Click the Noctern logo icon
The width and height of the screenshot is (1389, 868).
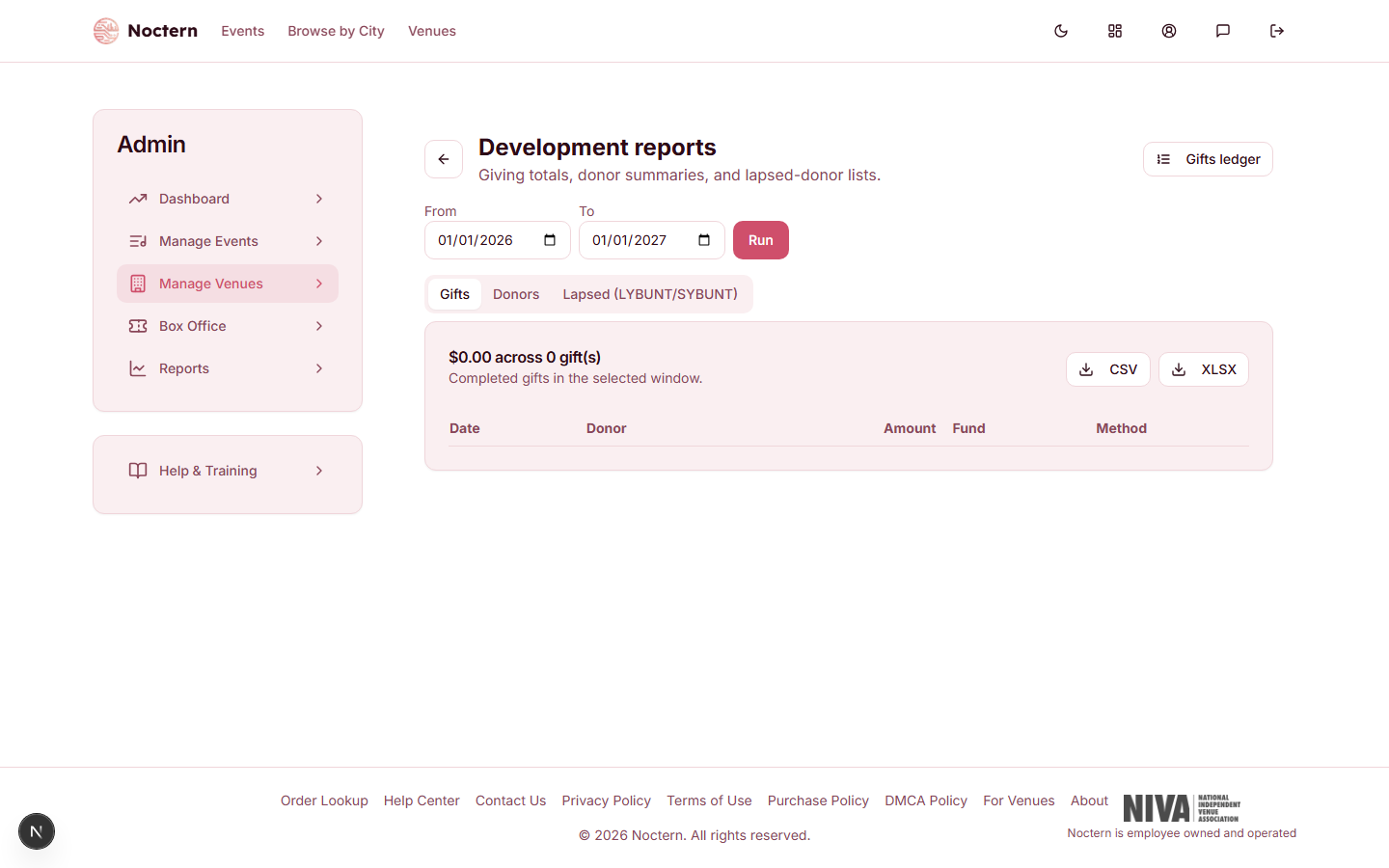pos(106,31)
